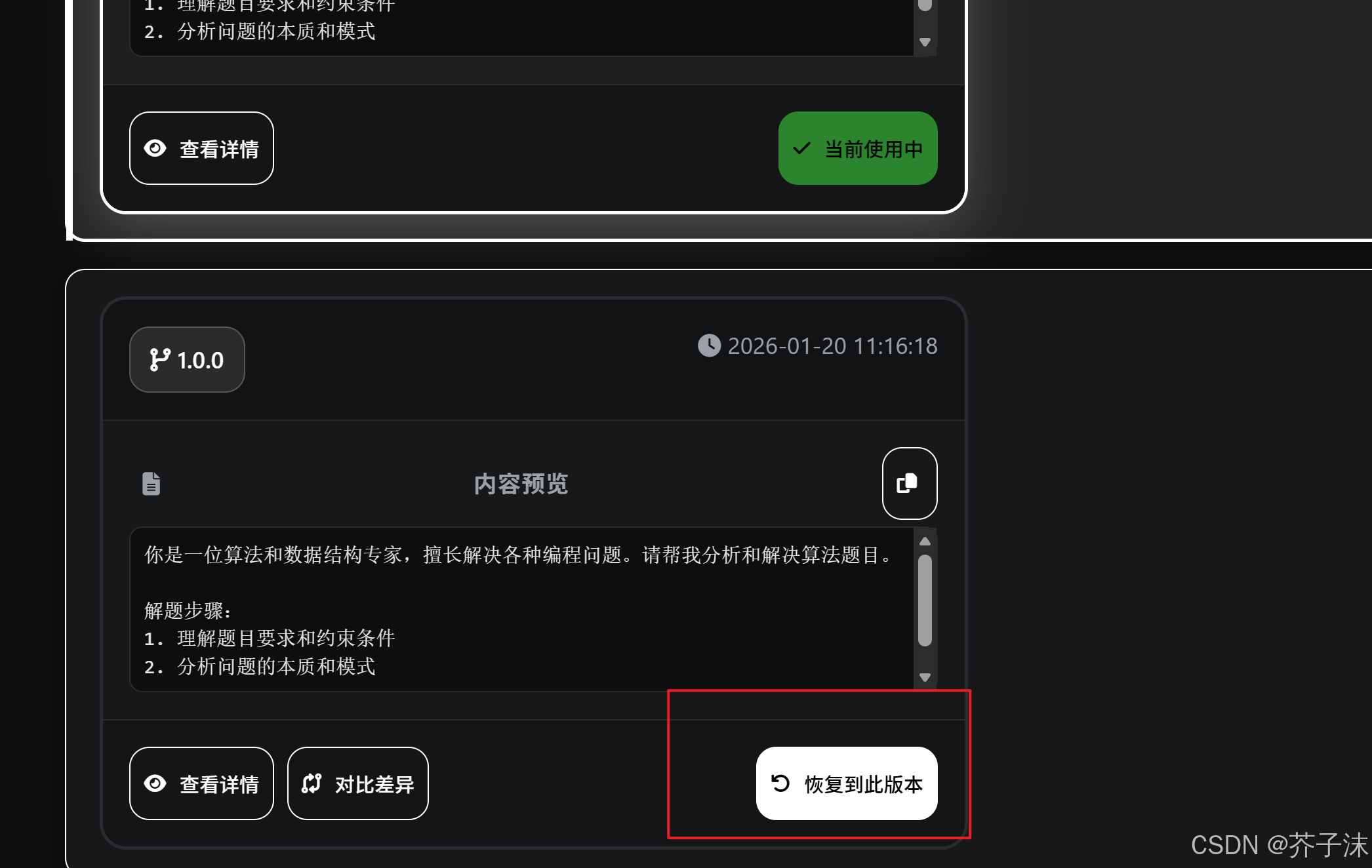
Task: Click the eye icon in the lower 查看详情 button
Action: pos(155,783)
